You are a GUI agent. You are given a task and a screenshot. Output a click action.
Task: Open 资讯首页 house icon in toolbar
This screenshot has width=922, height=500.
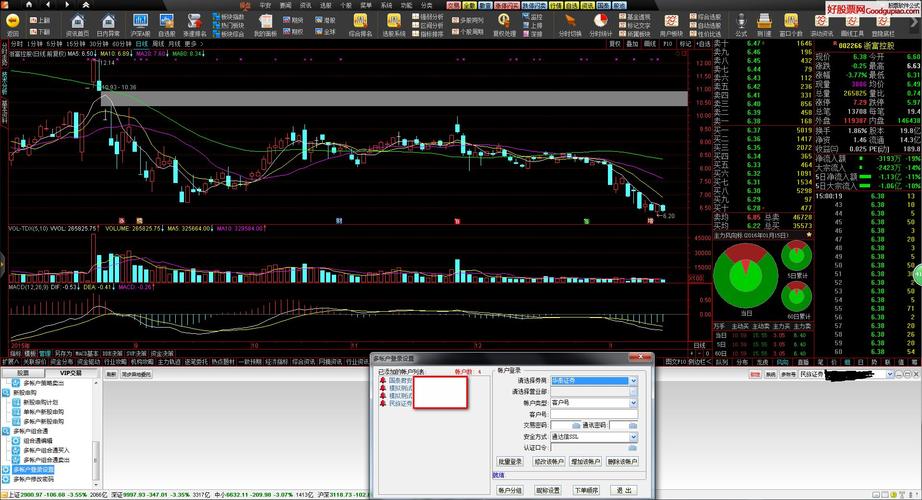pyautogui.click(x=78, y=22)
